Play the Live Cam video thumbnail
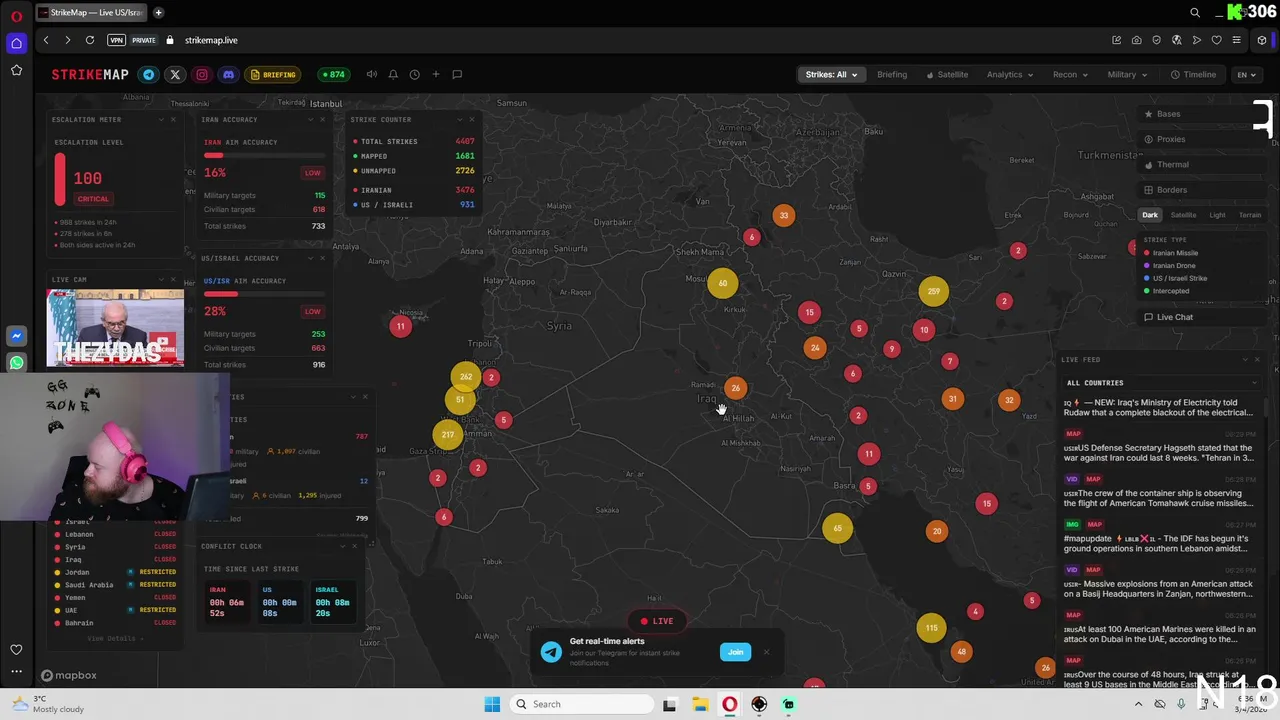This screenshot has width=1280, height=720. [x=115, y=328]
